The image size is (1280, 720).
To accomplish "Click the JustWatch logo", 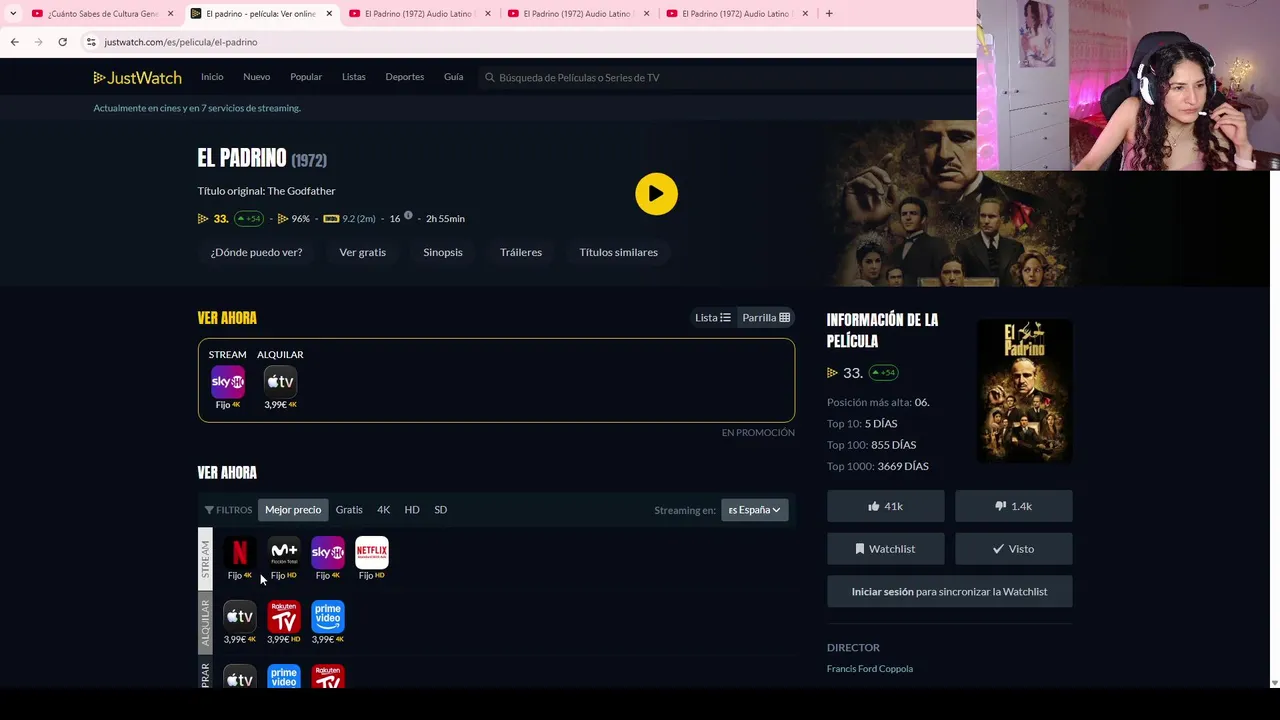I will click(137, 77).
